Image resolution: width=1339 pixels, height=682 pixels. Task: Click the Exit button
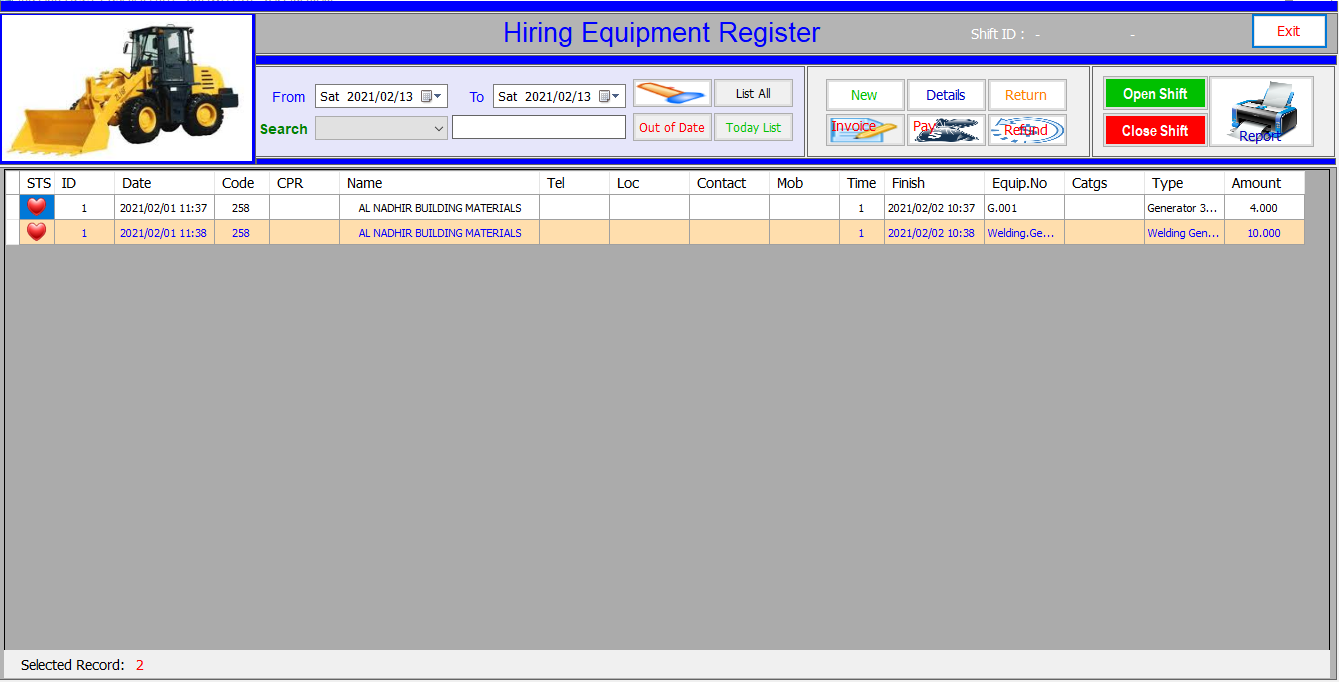point(1288,31)
